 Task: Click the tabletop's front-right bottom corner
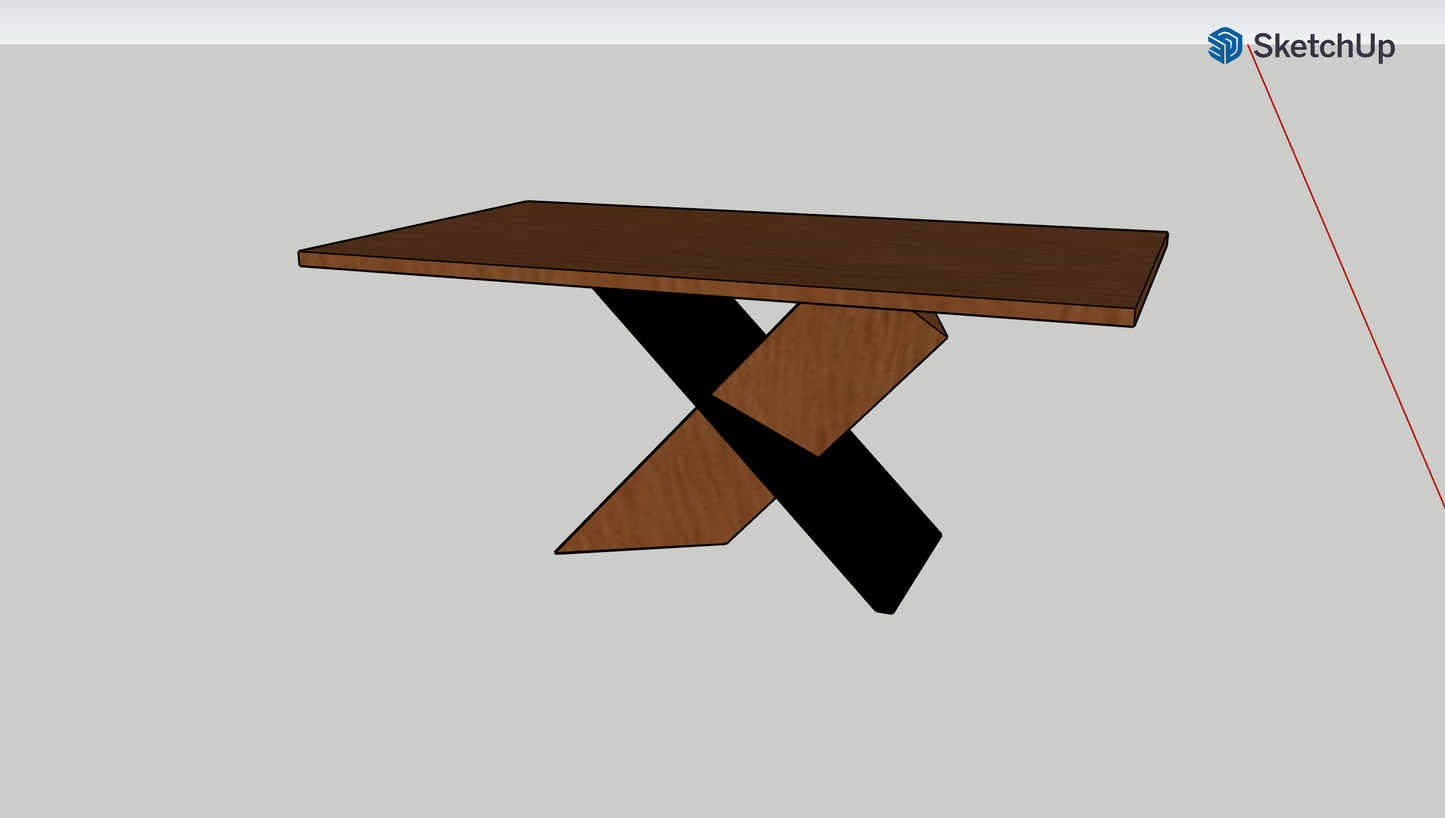[1133, 326]
